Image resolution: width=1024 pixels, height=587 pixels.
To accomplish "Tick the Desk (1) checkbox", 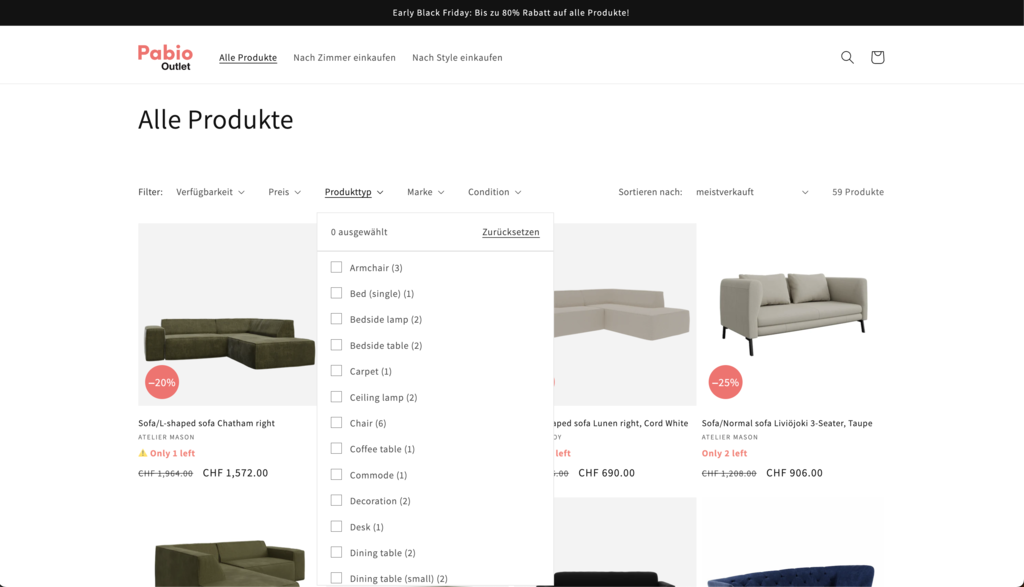I will tap(336, 526).
